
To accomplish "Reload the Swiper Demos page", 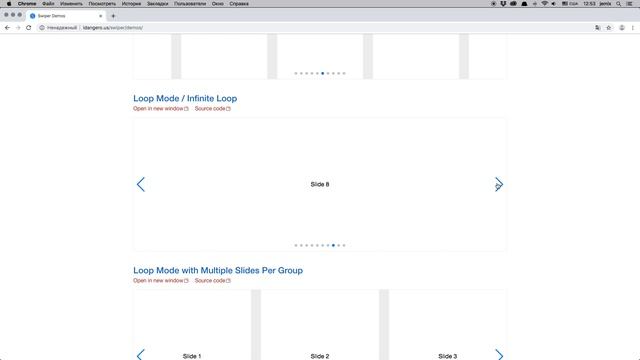I will (x=29, y=28).
